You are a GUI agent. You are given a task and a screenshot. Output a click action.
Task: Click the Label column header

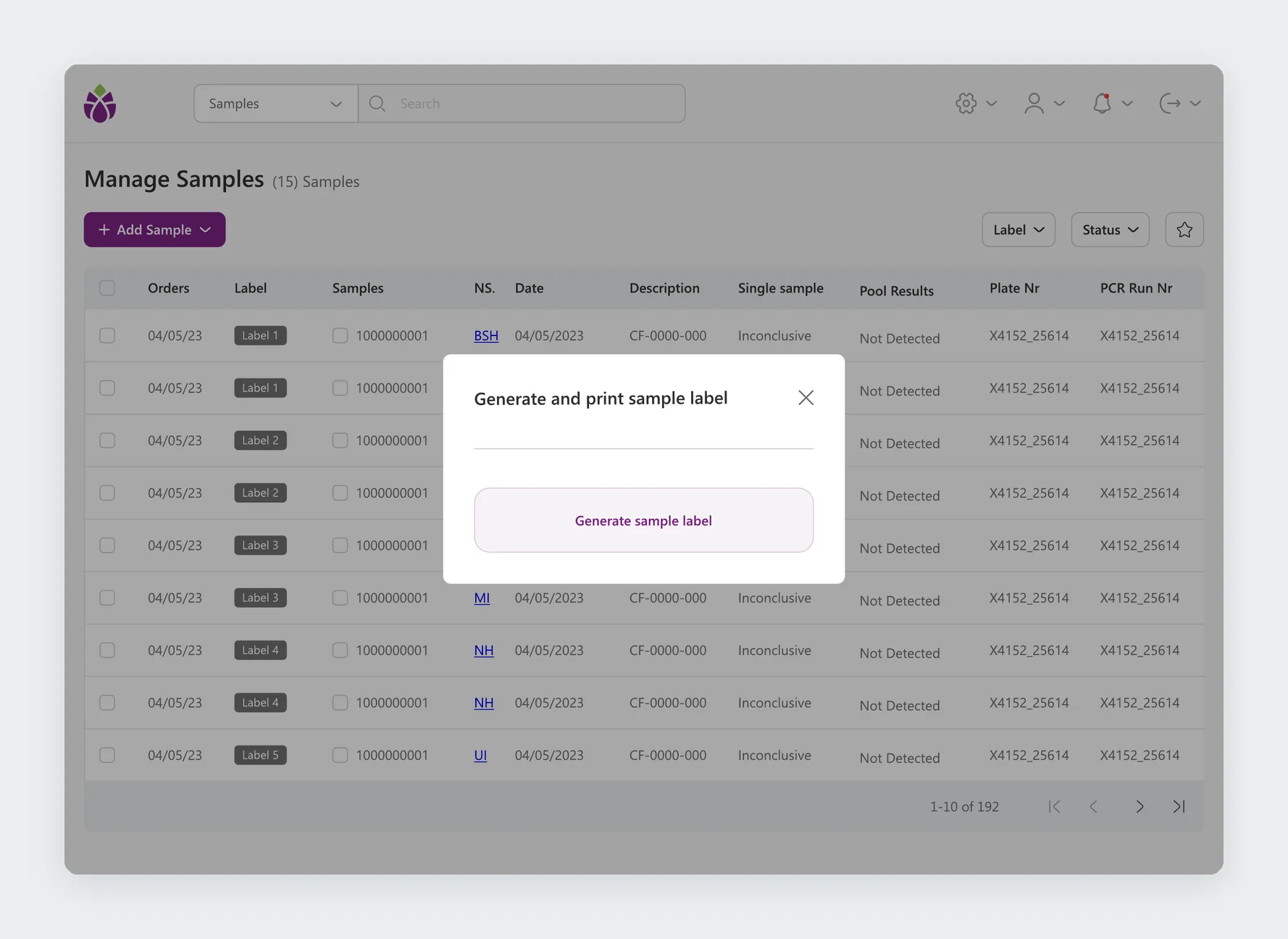(251, 288)
